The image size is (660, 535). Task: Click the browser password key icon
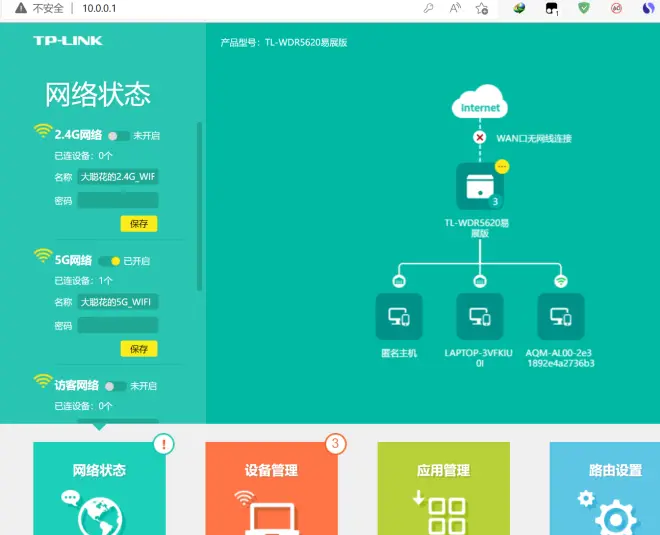coord(428,8)
